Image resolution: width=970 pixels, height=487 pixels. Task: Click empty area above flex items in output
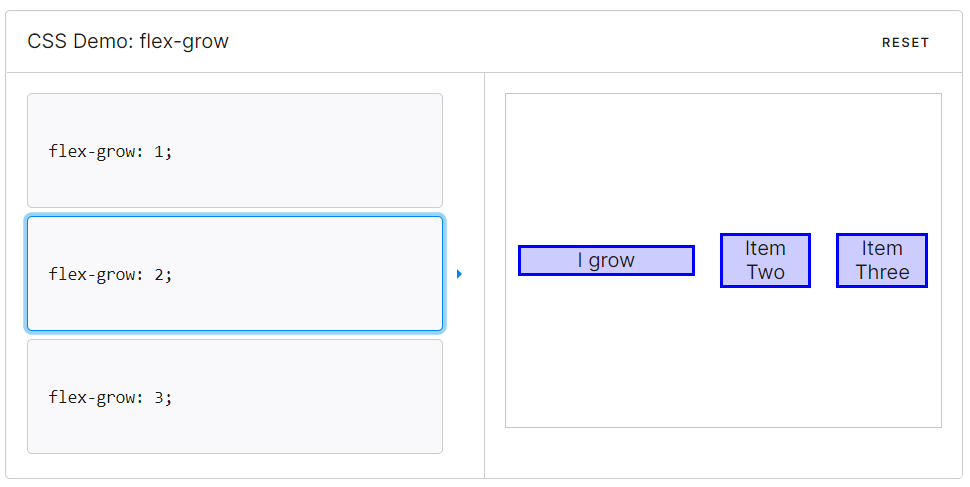[x=723, y=162]
